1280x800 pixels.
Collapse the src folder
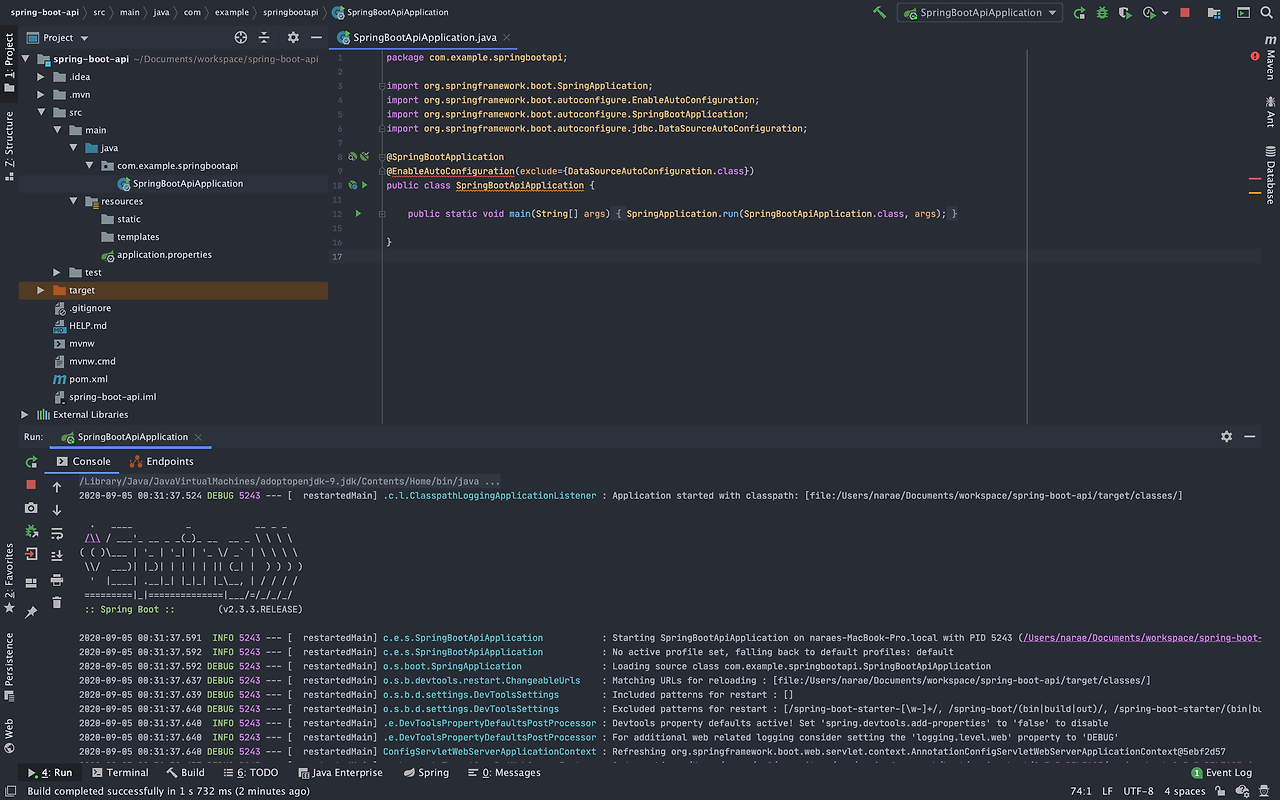[x=41, y=113]
